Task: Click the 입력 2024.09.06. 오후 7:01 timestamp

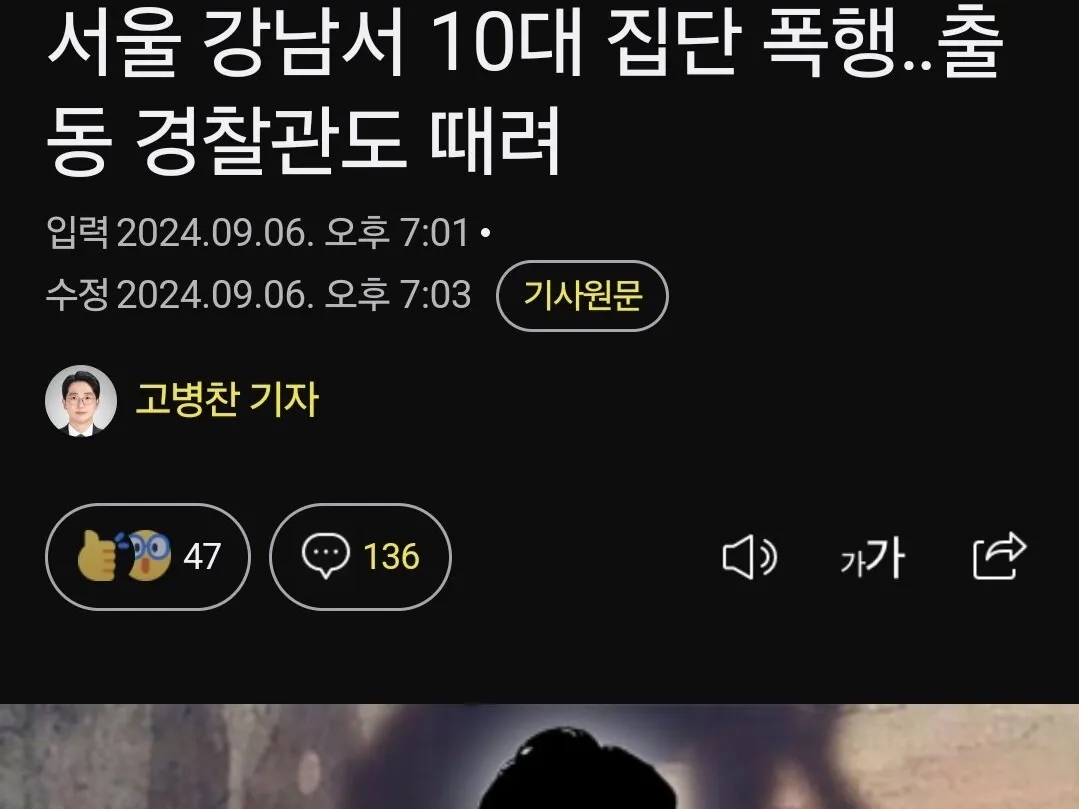Action: click(258, 233)
